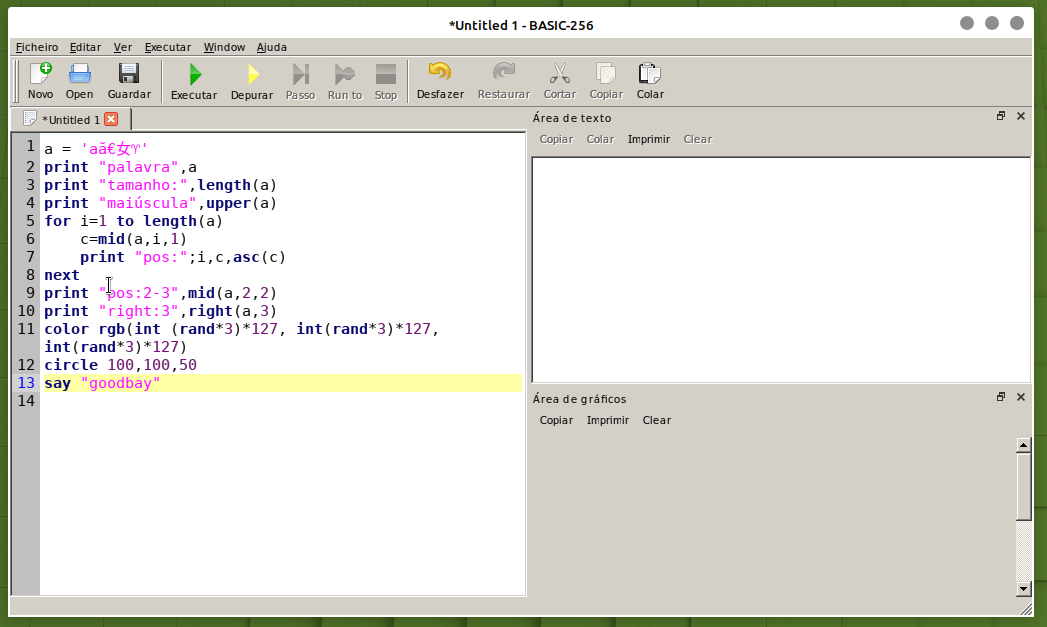Create a new file with Novo
The image size is (1047, 627).
tap(40, 81)
